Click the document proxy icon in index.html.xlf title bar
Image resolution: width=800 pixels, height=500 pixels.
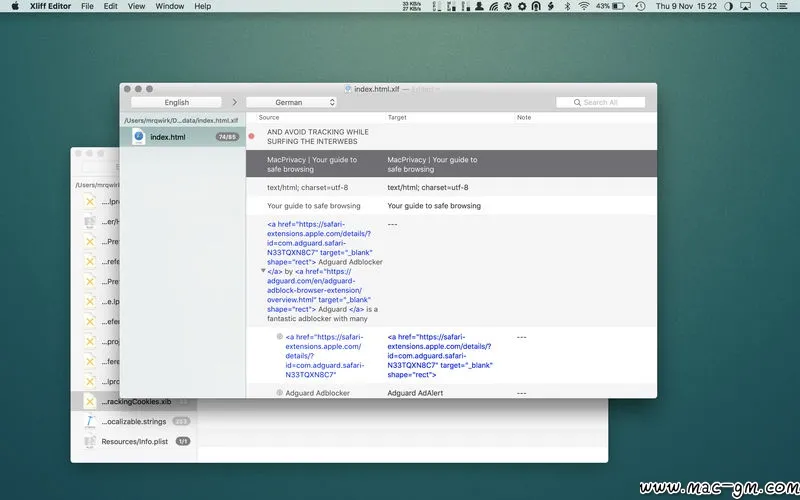tap(348, 89)
